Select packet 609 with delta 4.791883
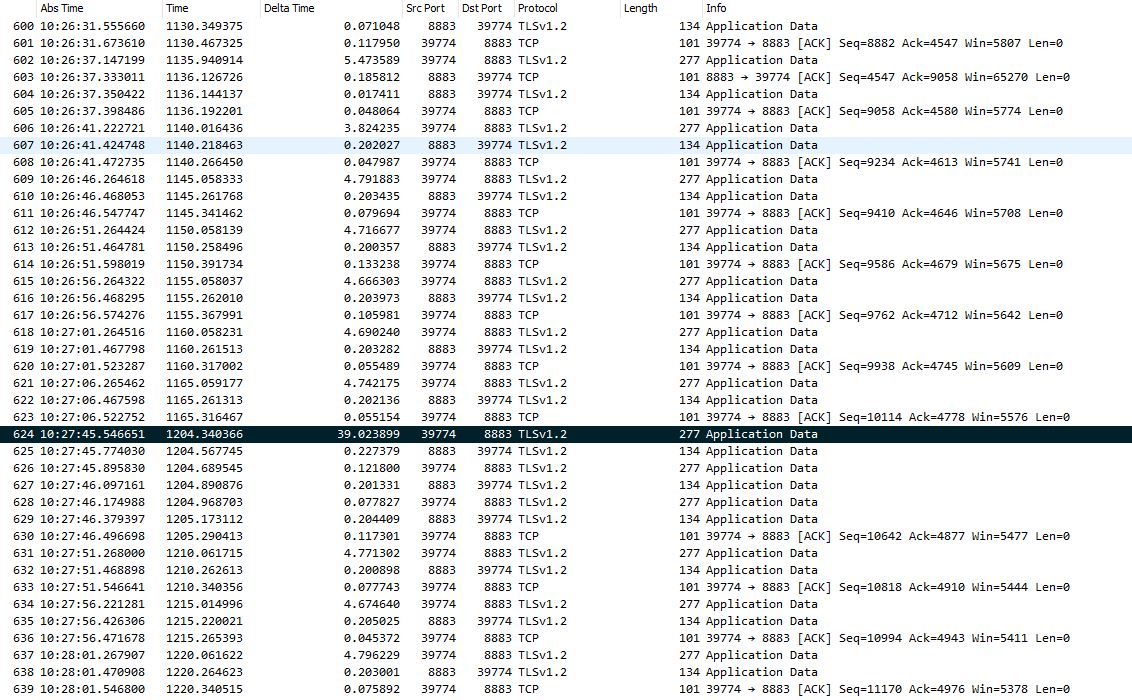The width and height of the screenshot is (1132, 700). pyautogui.click(x=566, y=179)
